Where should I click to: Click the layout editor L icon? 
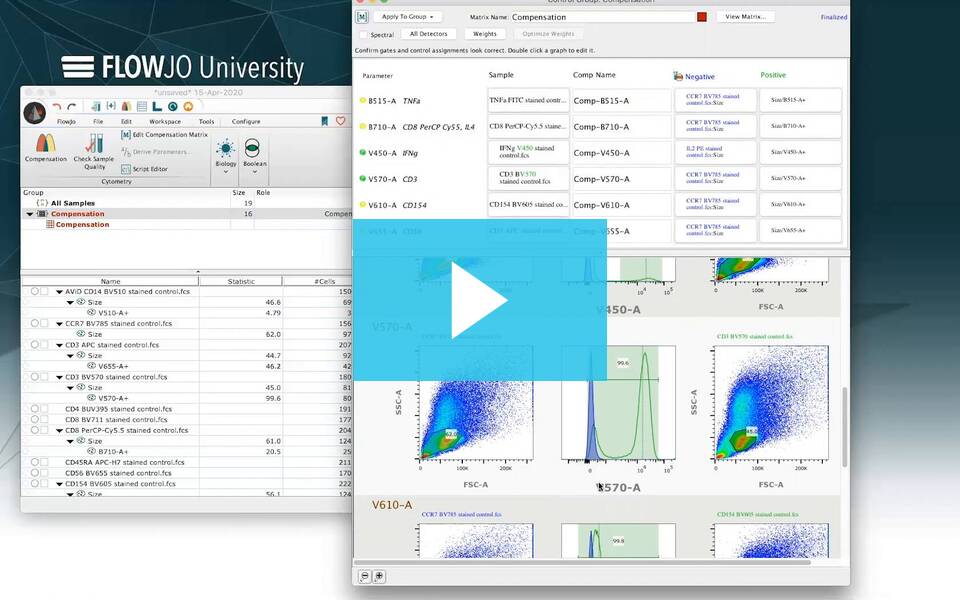(157, 107)
